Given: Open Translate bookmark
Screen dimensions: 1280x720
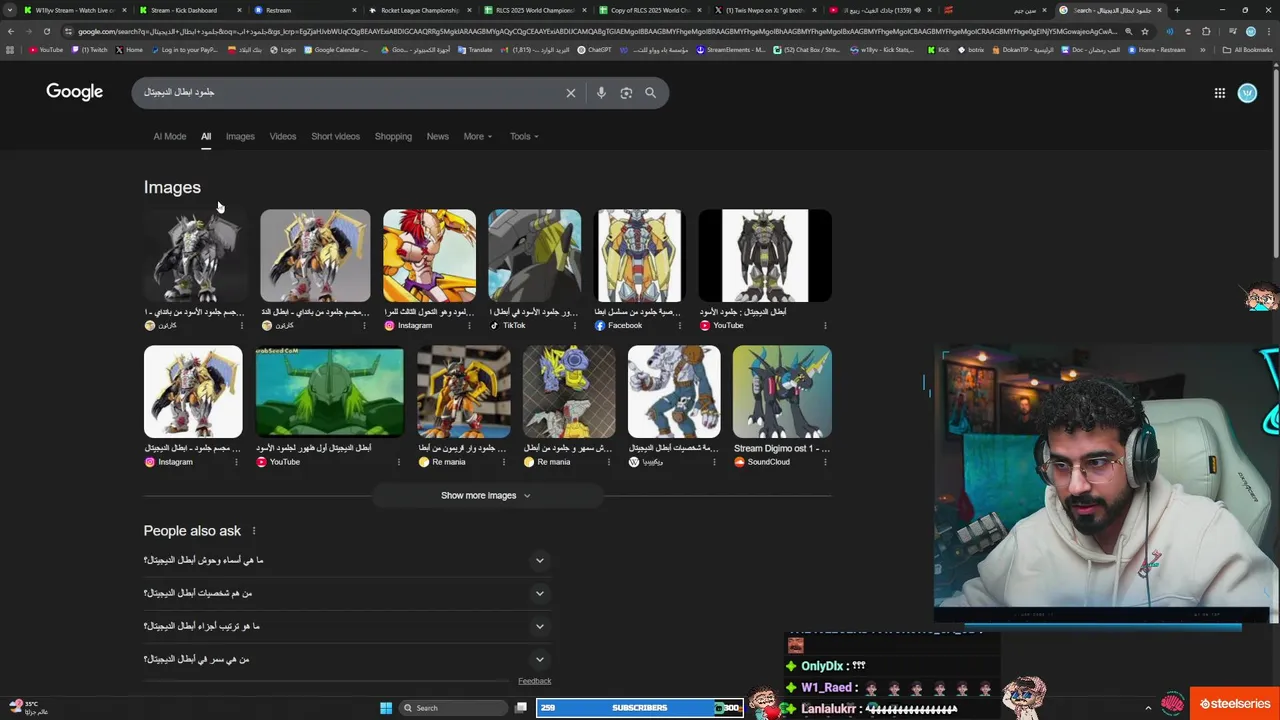Looking at the screenshot, I should (475, 49).
